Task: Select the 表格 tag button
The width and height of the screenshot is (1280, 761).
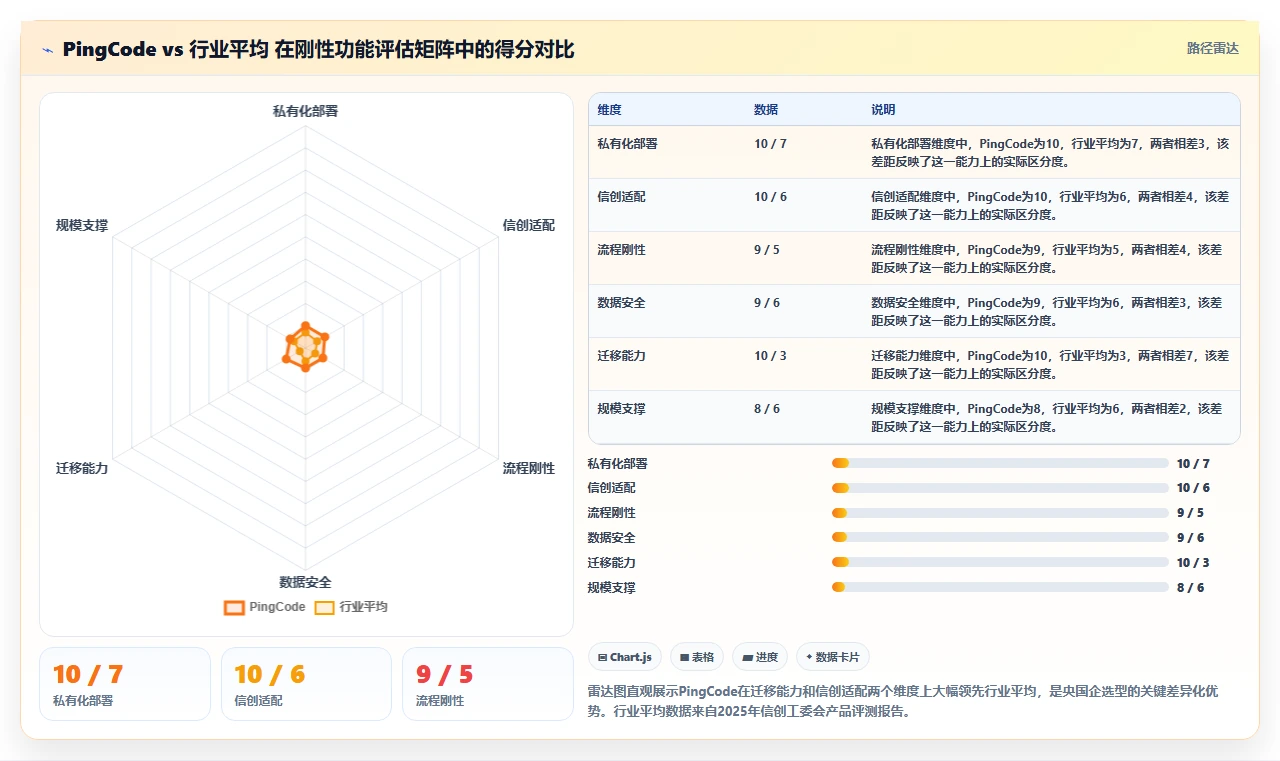Action: pyautogui.click(x=696, y=657)
